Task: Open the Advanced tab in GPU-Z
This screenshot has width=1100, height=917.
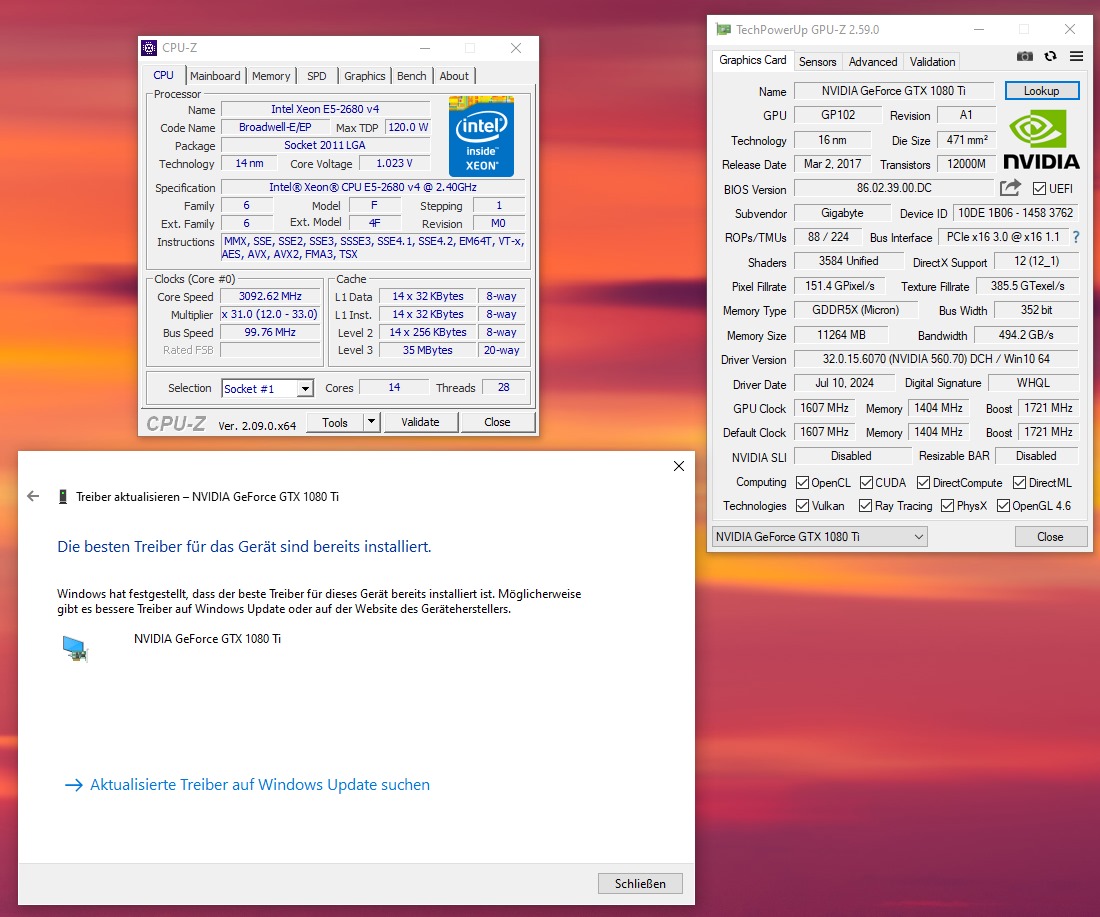Action: click(x=873, y=62)
